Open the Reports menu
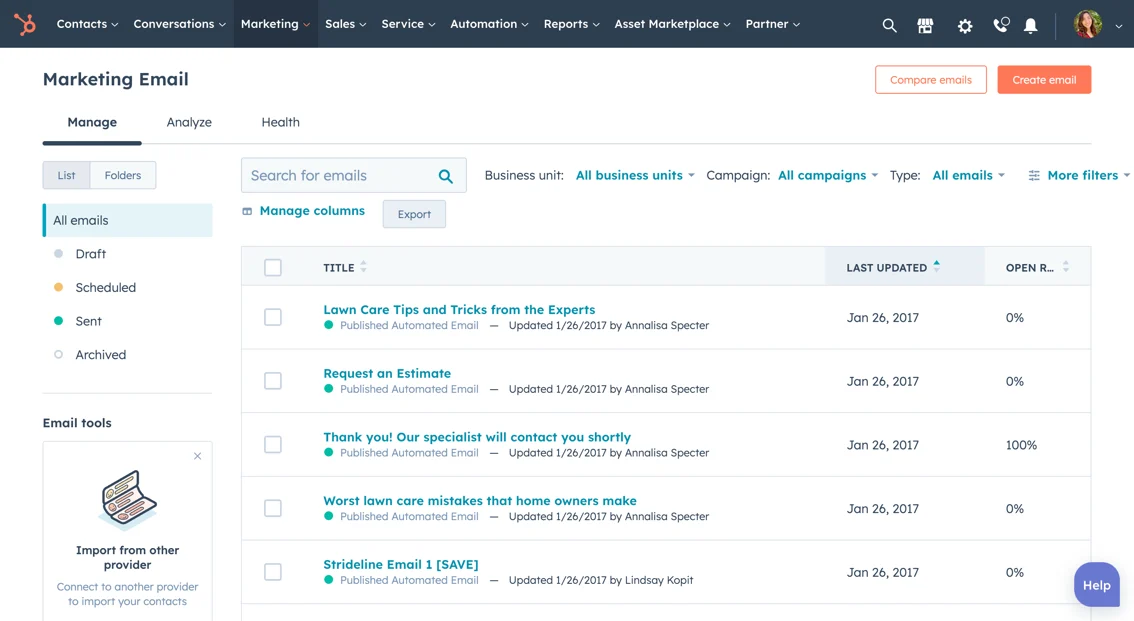The height and width of the screenshot is (621, 1134). [x=571, y=24]
